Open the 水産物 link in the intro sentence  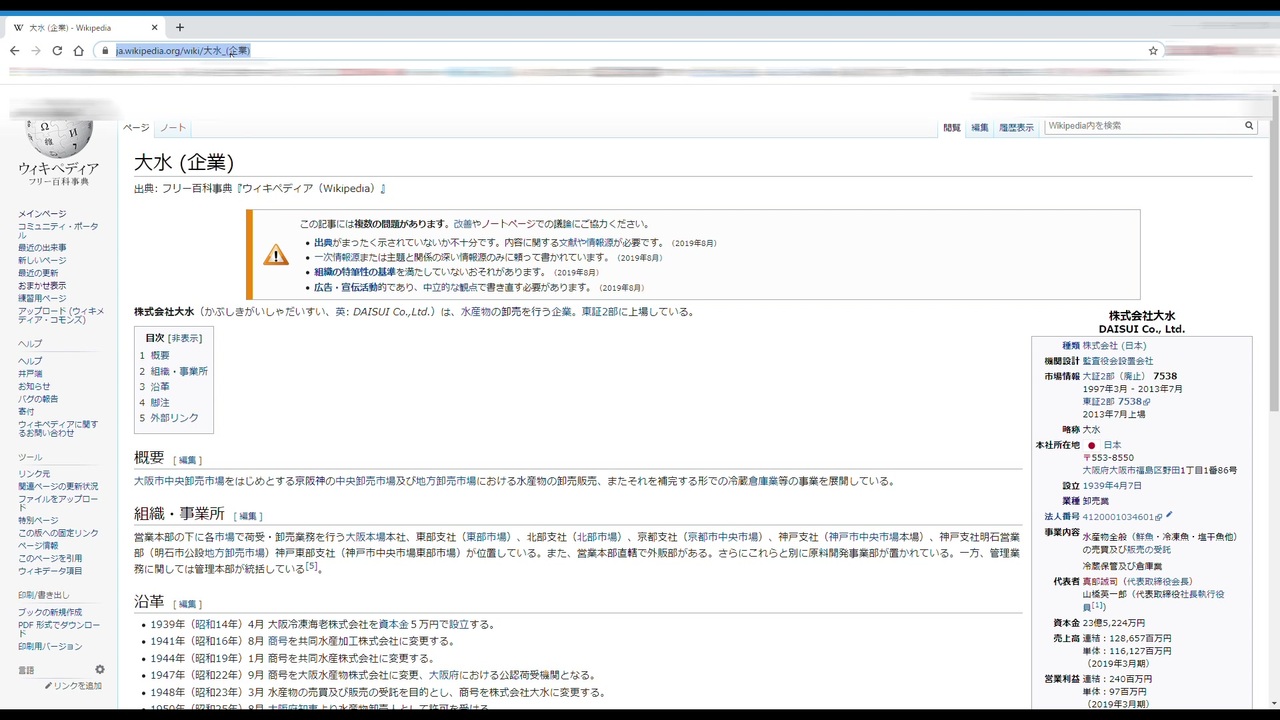[475, 312]
